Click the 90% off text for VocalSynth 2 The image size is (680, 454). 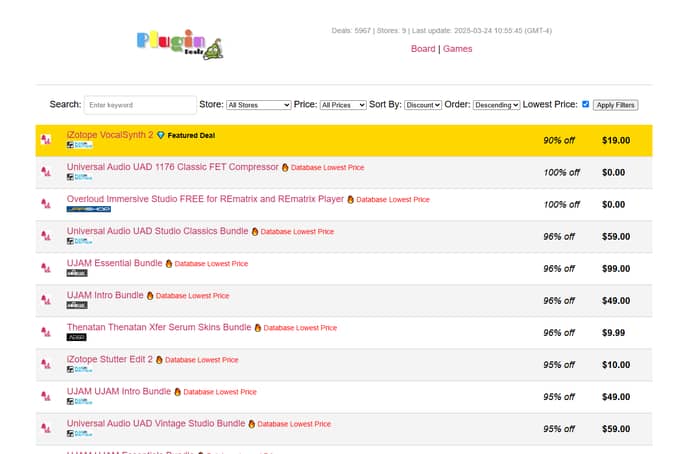tap(559, 140)
